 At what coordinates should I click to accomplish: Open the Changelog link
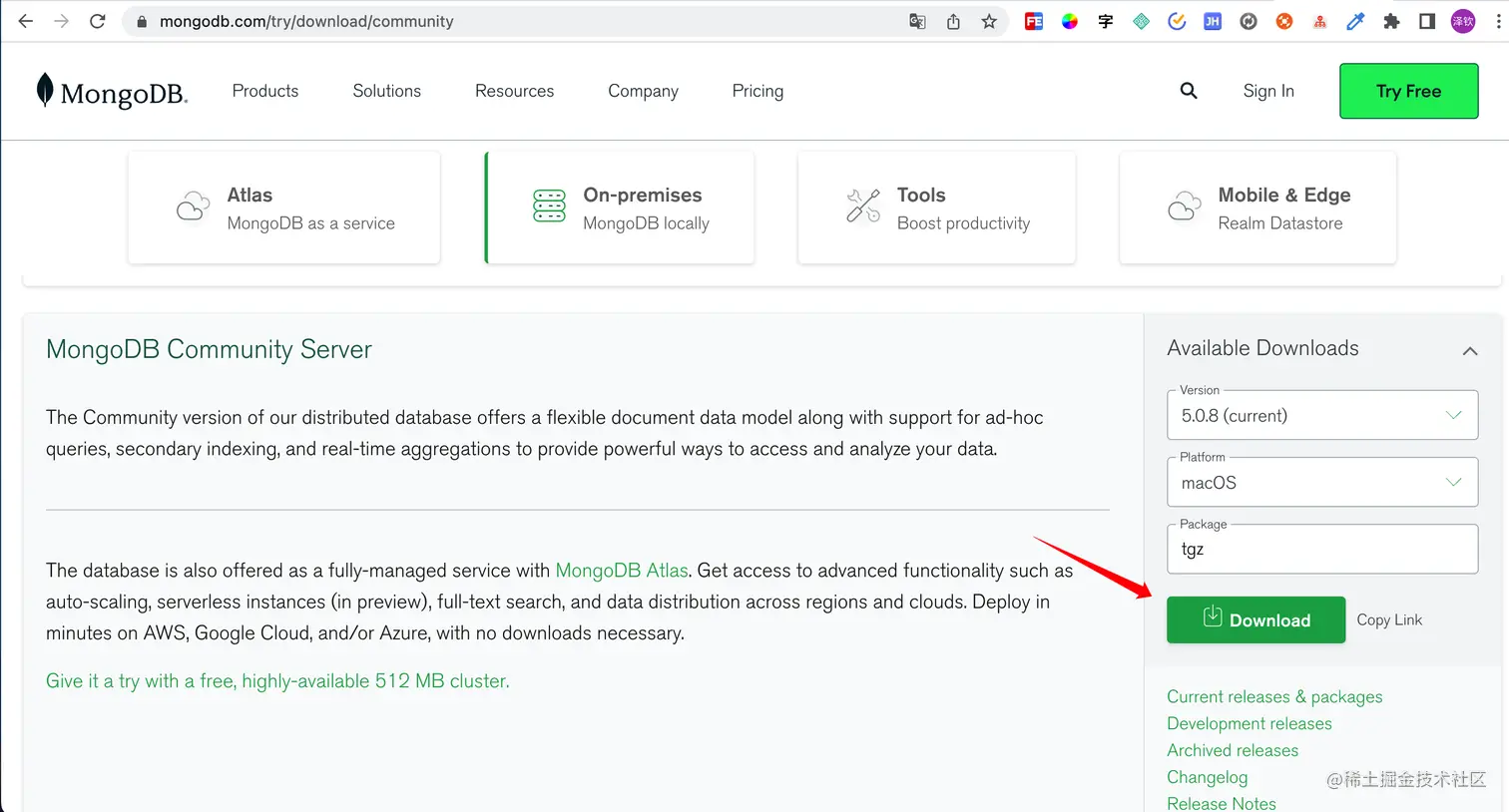coord(1207,777)
